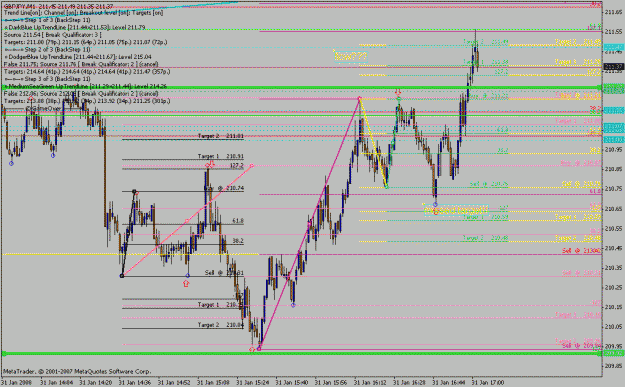Select the thick green line at the chart bottom
The image size is (625, 387).
[302, 354]
